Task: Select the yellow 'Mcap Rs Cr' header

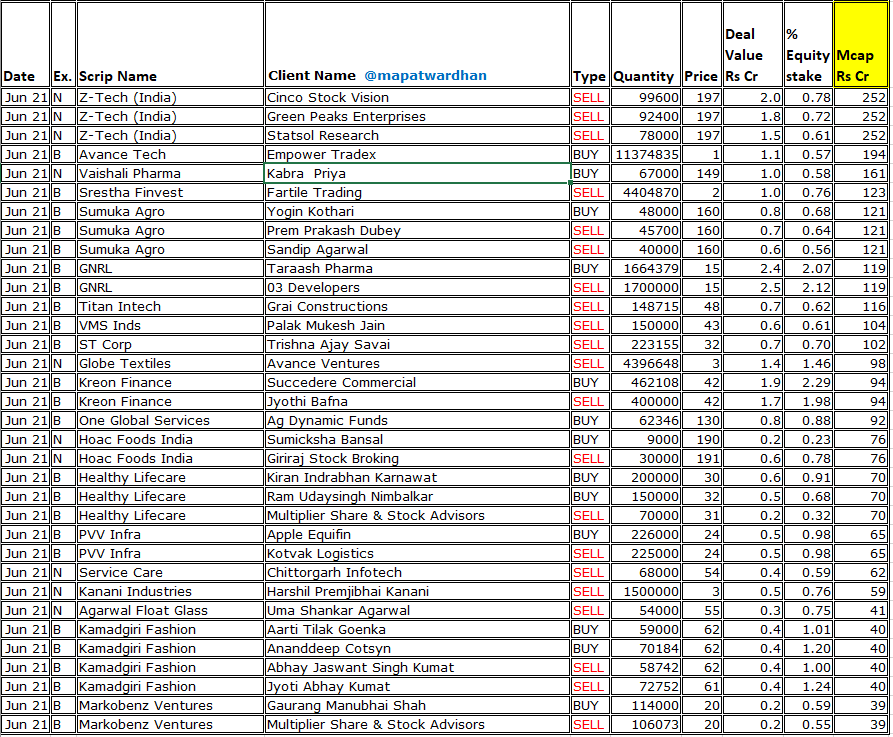Action: (861, 44)
